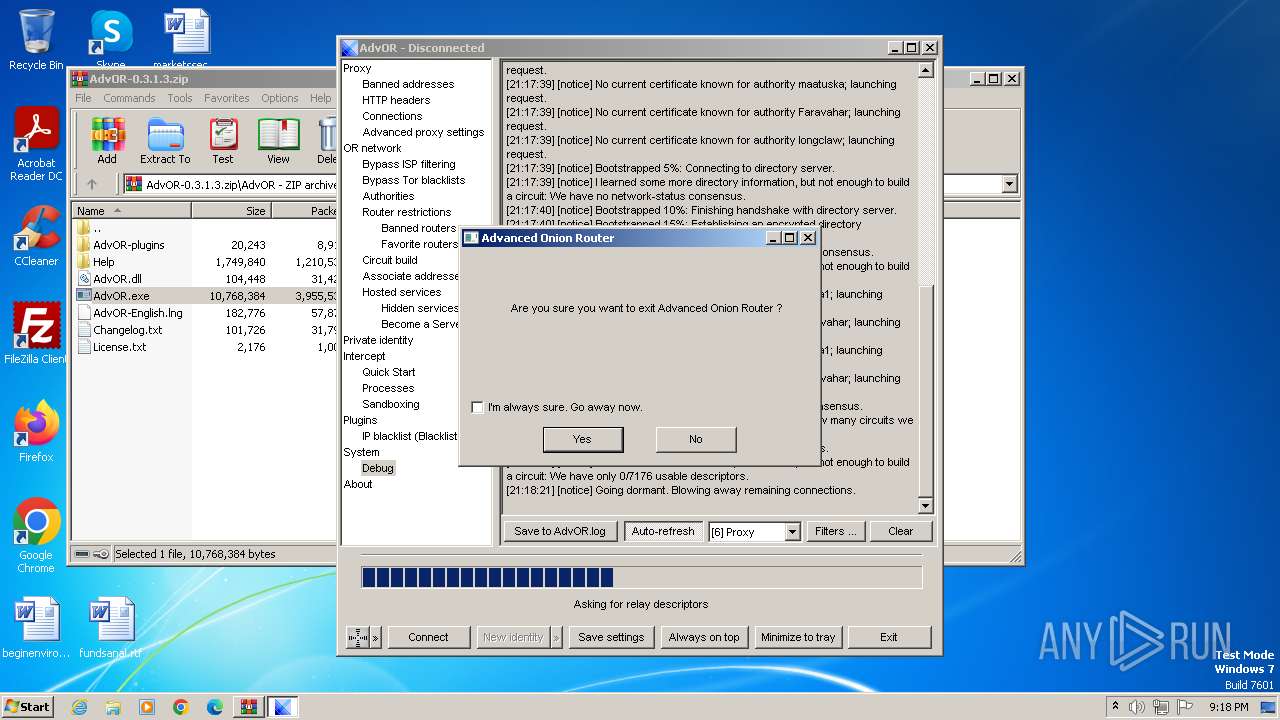Open the fundsanal.rtf document icon
Screen dimensions: 1280x720
[x=111, y=629]
